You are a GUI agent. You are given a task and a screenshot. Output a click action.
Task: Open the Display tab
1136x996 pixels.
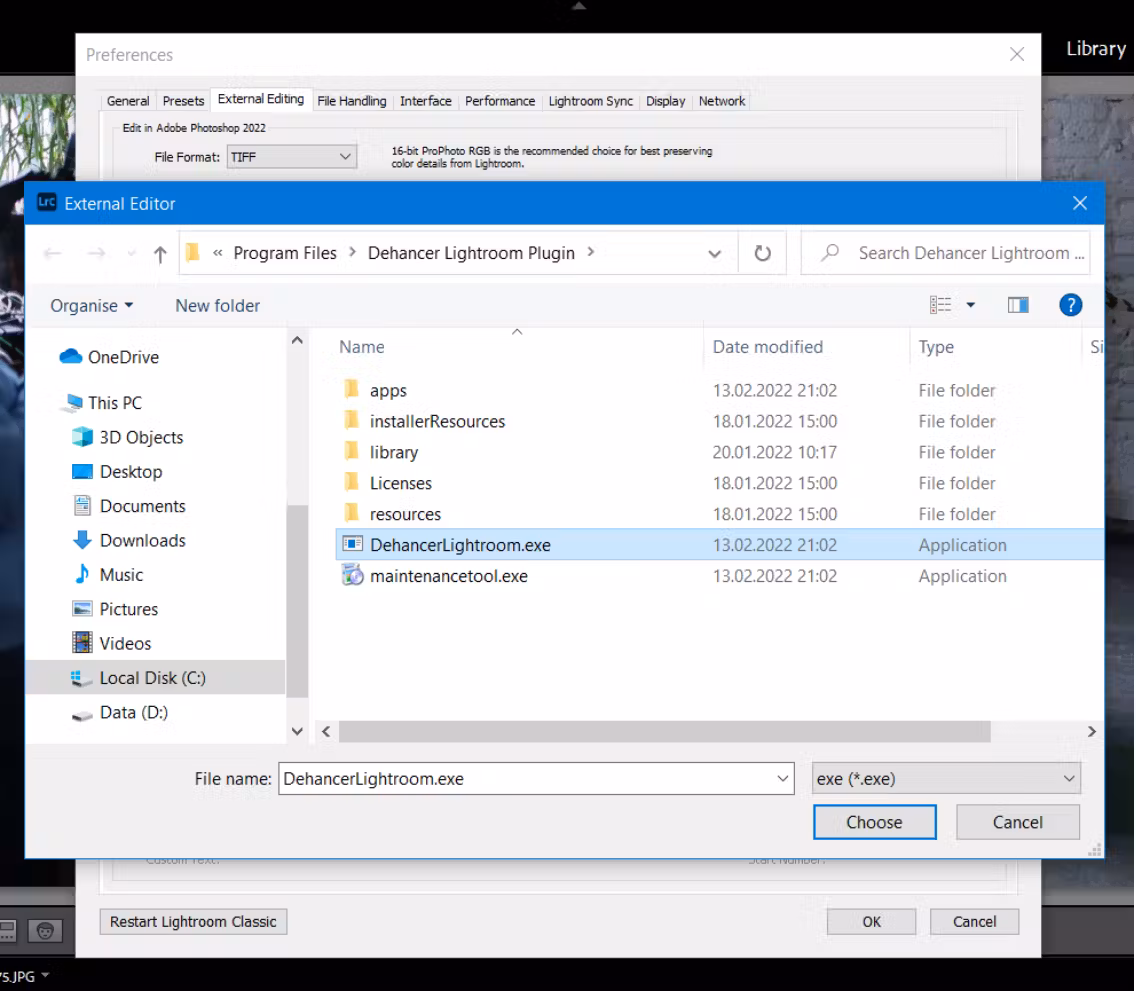pos(665,101)
